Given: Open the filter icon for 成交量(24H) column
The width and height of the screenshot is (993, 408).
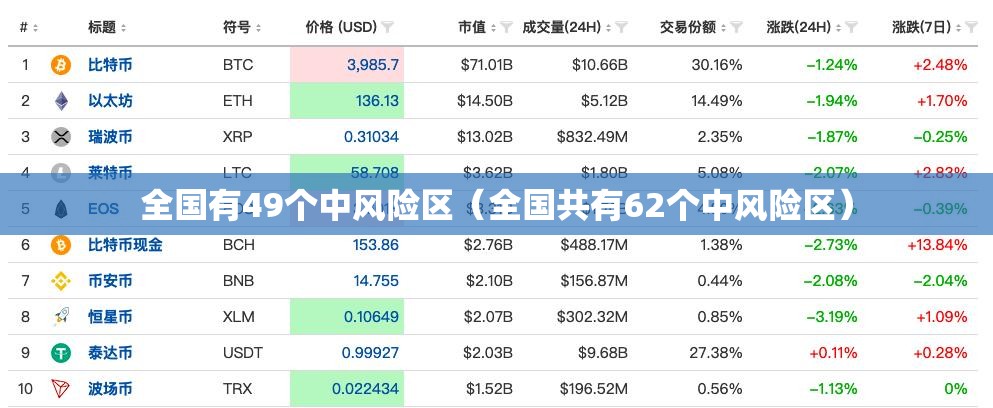Looking at the screenshot, I should coord(622,27).
